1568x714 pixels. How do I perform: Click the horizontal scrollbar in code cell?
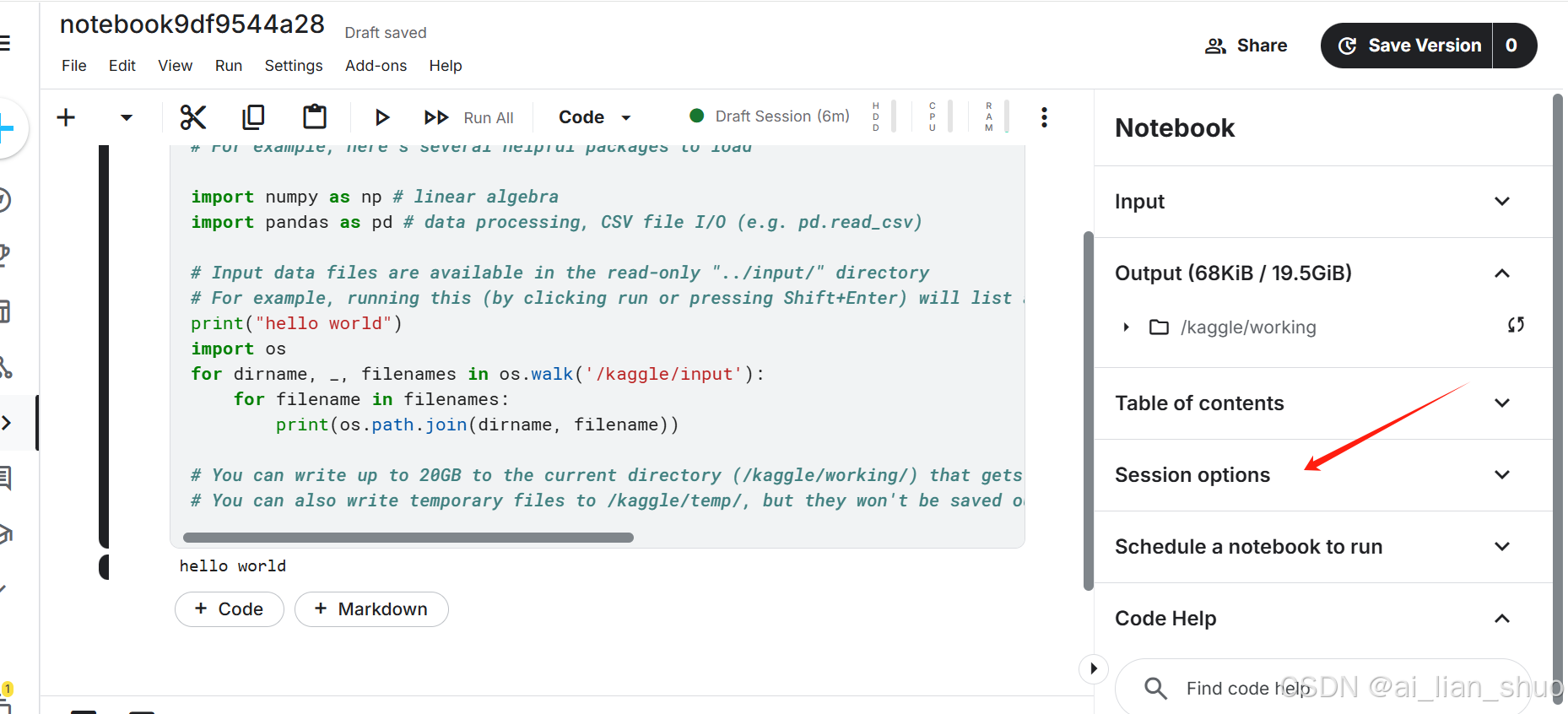pyautogui.click(x=408, y=538)
